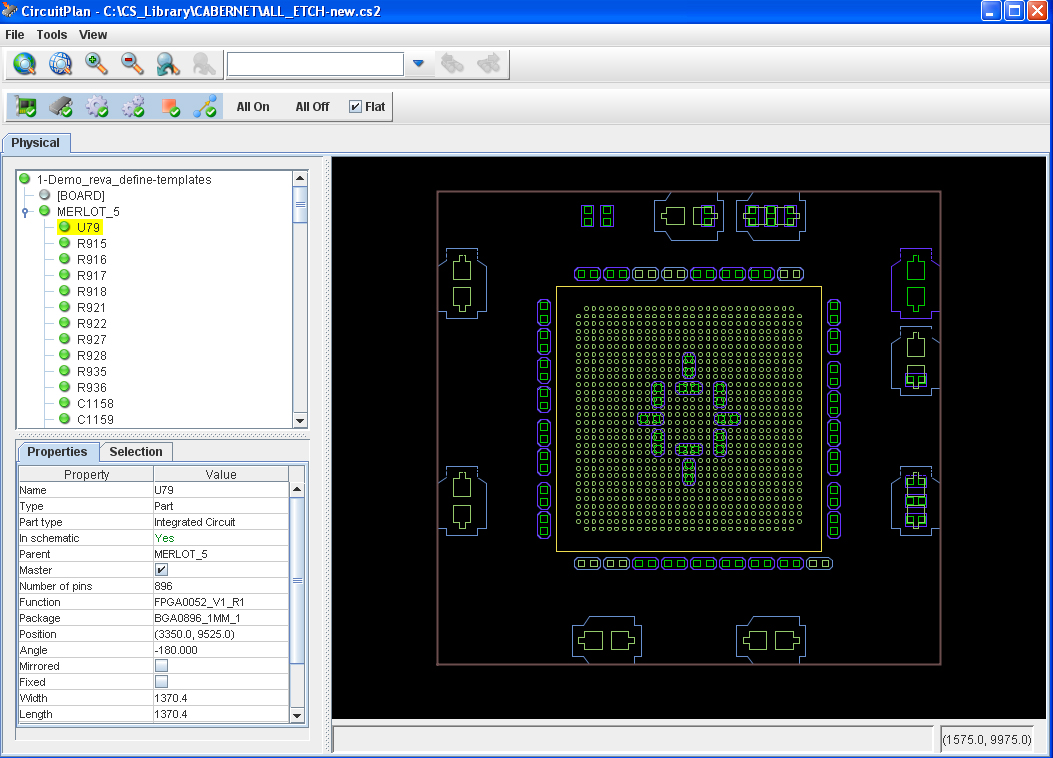
Task: Click the FPGA0052_V1_R1 function value
Action: click(199, 602)
